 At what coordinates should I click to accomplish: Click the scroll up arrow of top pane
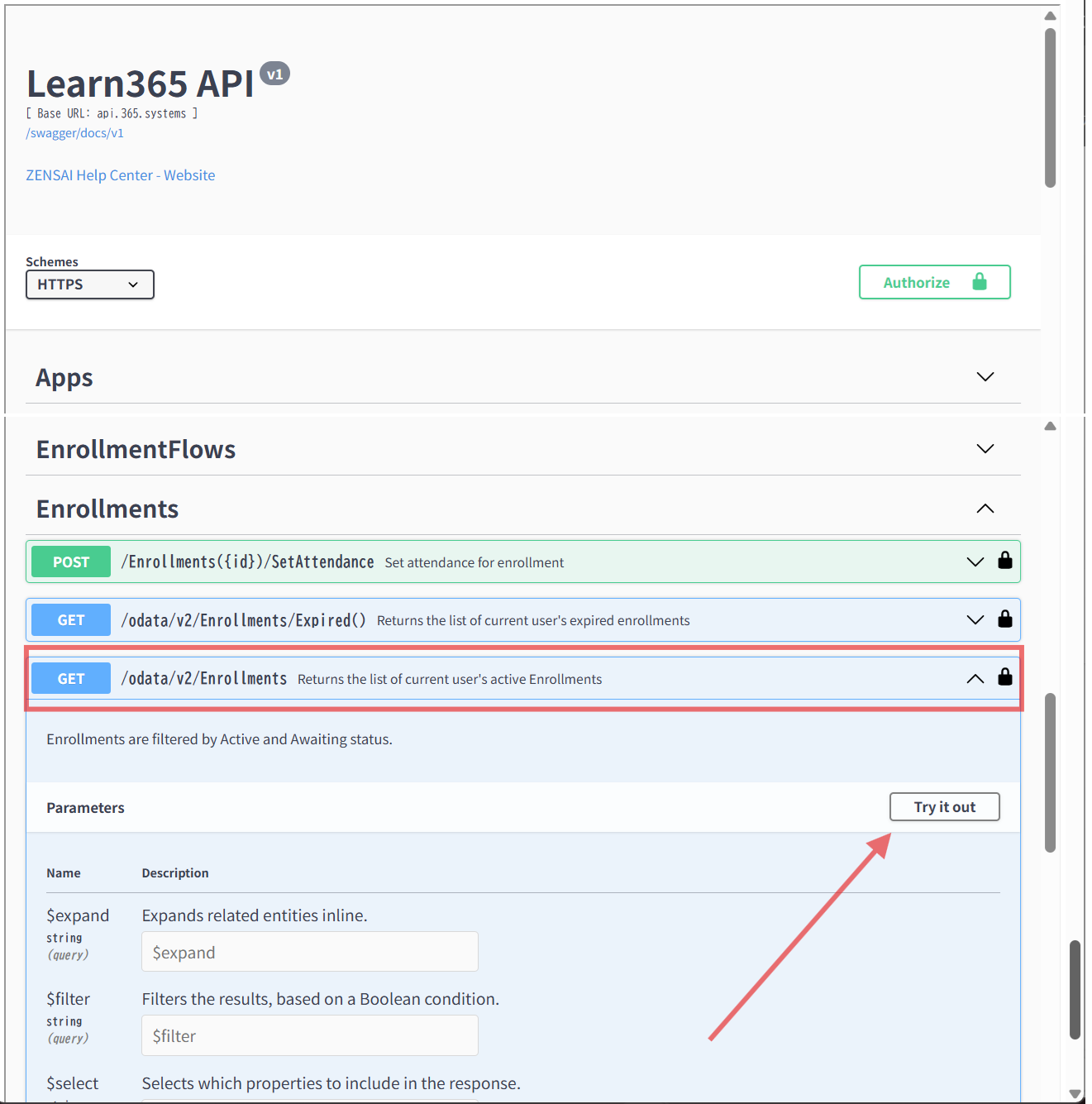click(x=1050, y=16)
